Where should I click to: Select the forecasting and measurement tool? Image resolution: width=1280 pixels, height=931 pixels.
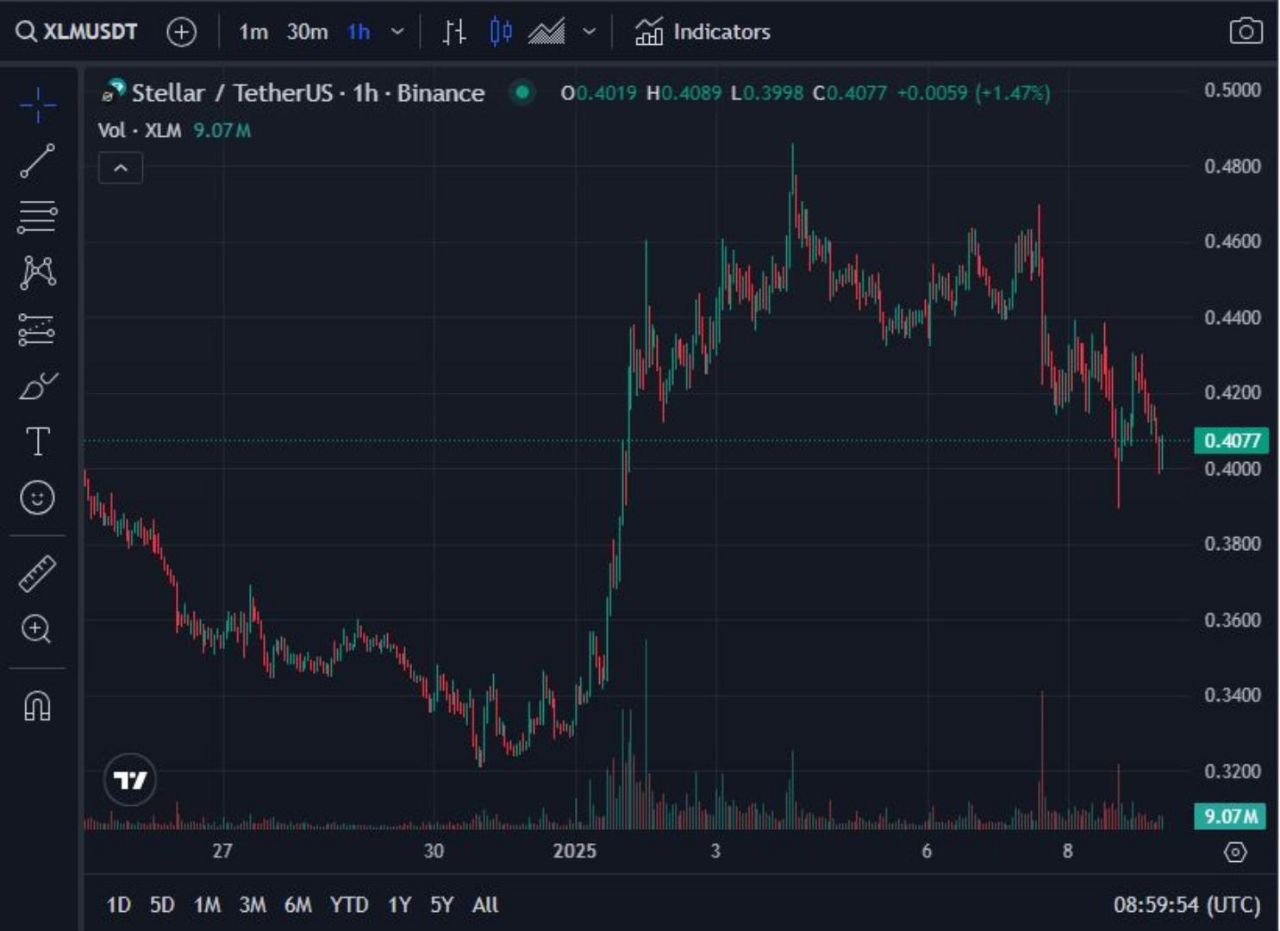point(38,329)
